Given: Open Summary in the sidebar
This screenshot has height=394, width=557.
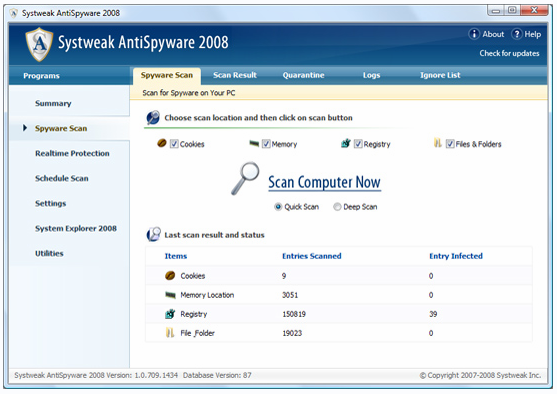Looking at the screenshot, I should (53, 103).
